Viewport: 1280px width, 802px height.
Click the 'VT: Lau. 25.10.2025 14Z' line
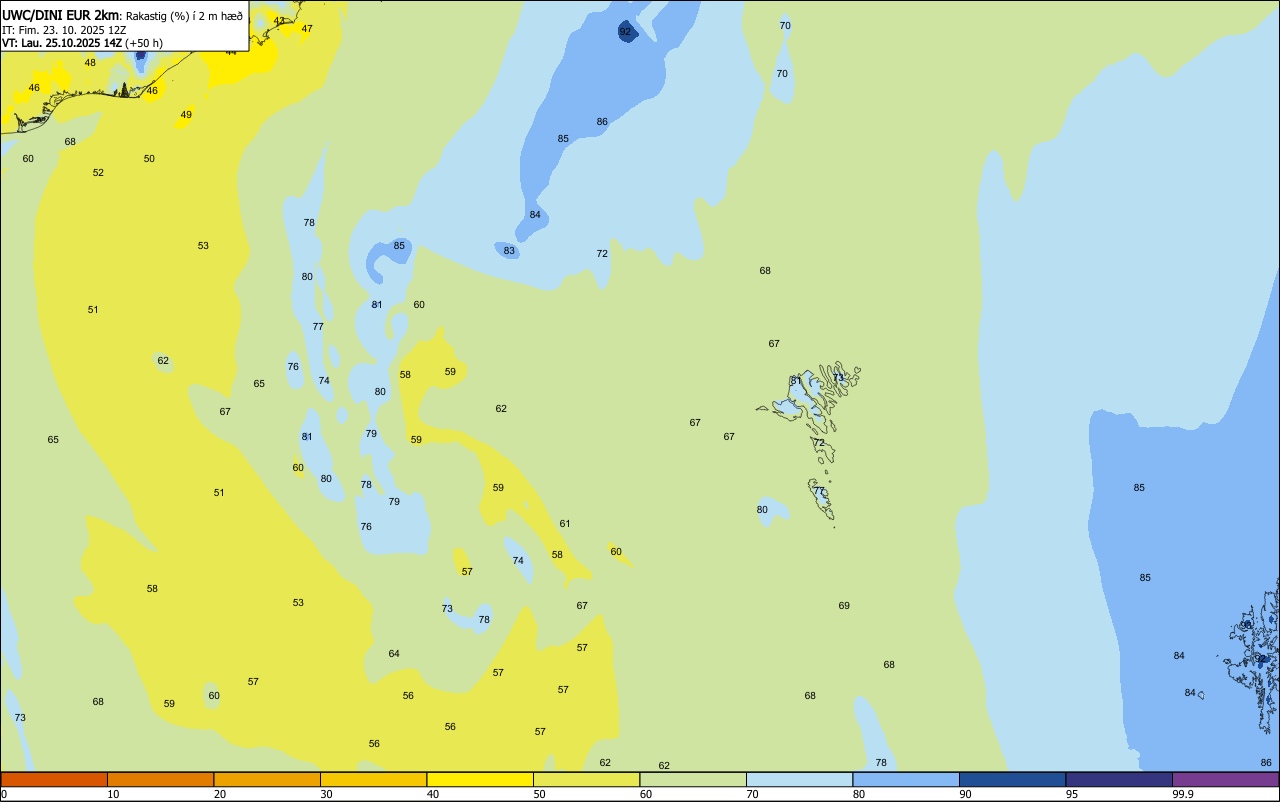tap(62, 43)
